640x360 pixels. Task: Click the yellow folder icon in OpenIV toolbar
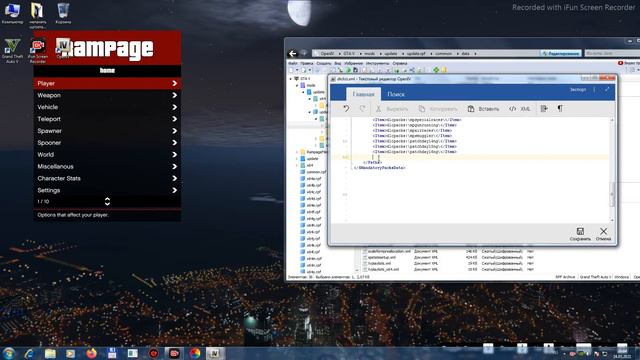coord(444,70)
